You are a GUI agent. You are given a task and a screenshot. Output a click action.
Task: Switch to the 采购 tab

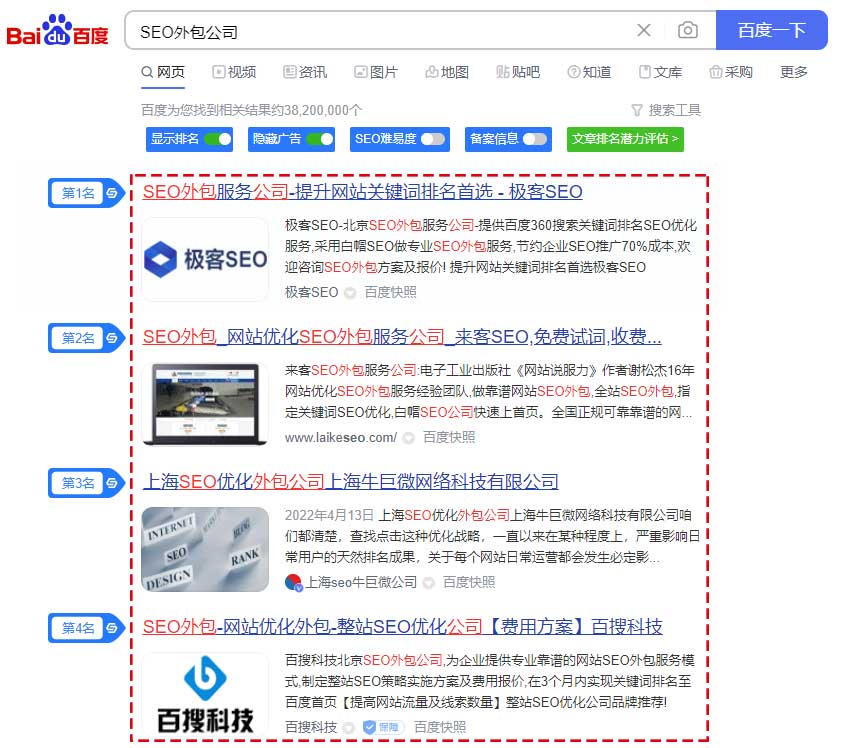click(731, 72)
